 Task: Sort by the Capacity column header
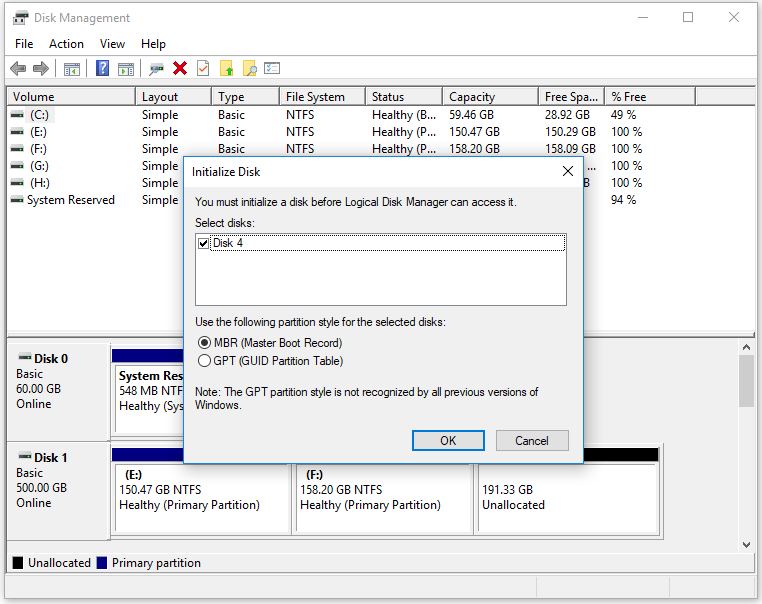pos(490,97)
